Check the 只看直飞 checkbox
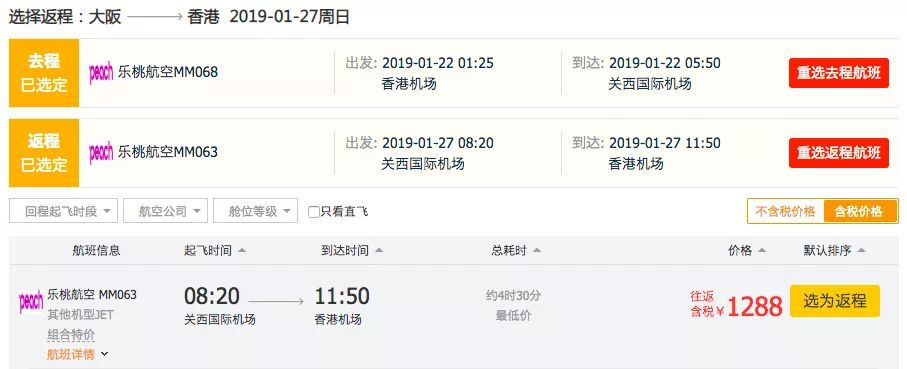The width and height of the screenshot is (907, 369). pyautogui.click(x=314, y=212)
